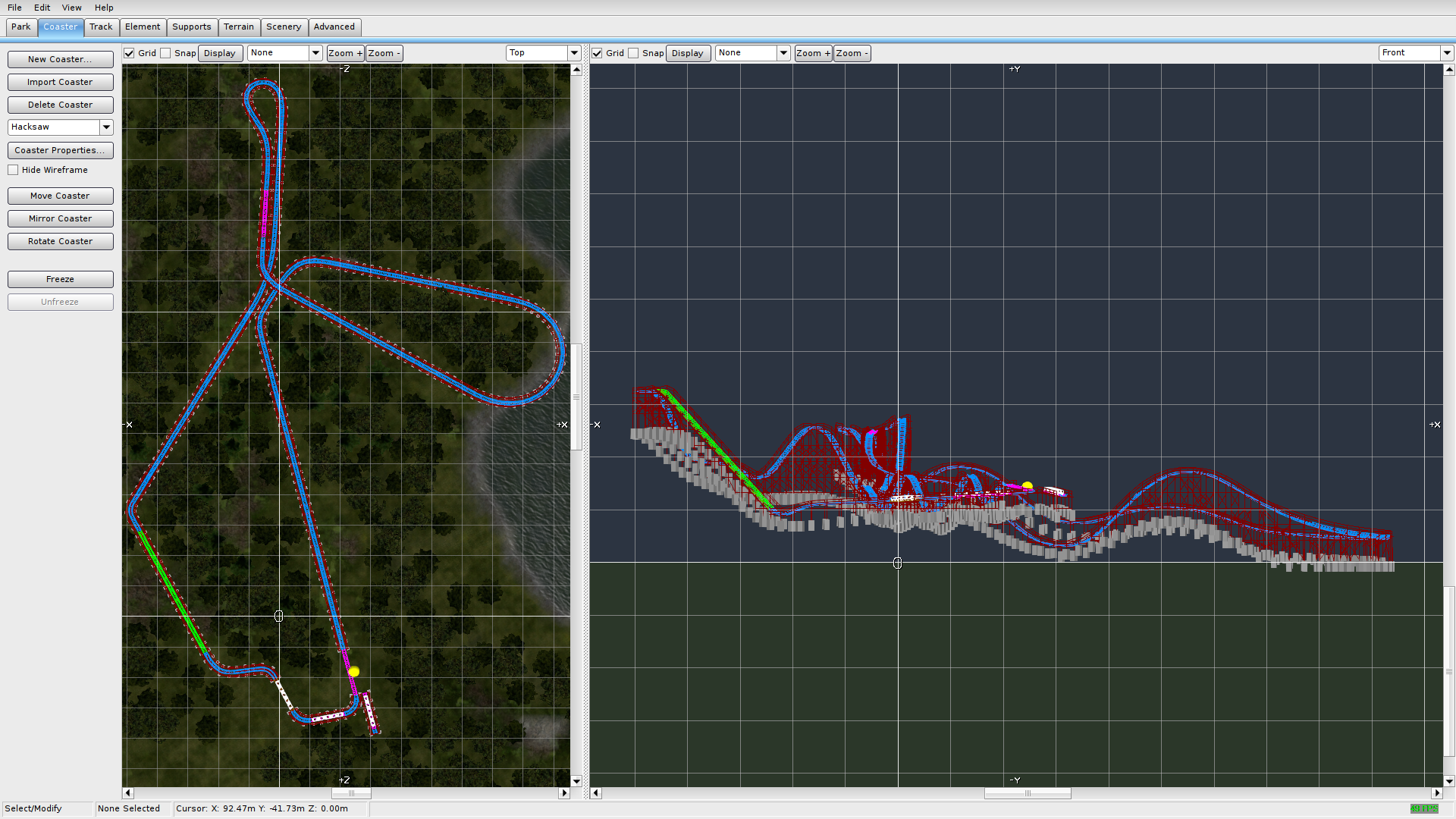Click front view horizontal scrollbar thumb
Screen dimensions: 1456x819
1028,793
